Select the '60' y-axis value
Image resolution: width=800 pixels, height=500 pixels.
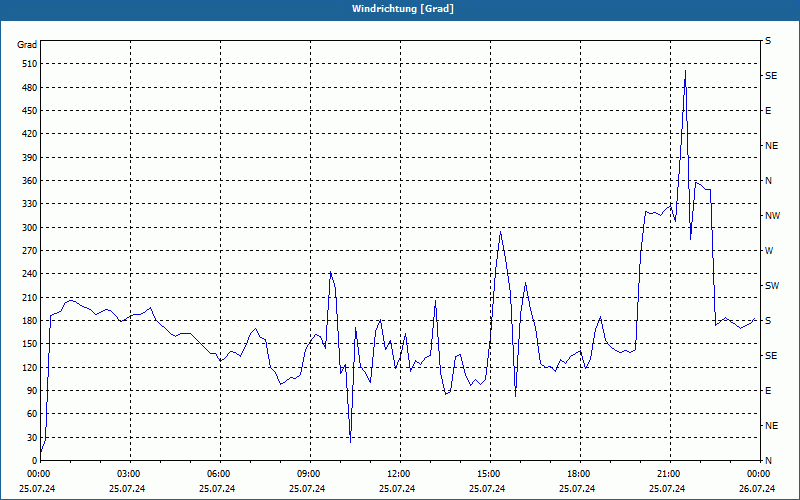click(x=33, y=414)
